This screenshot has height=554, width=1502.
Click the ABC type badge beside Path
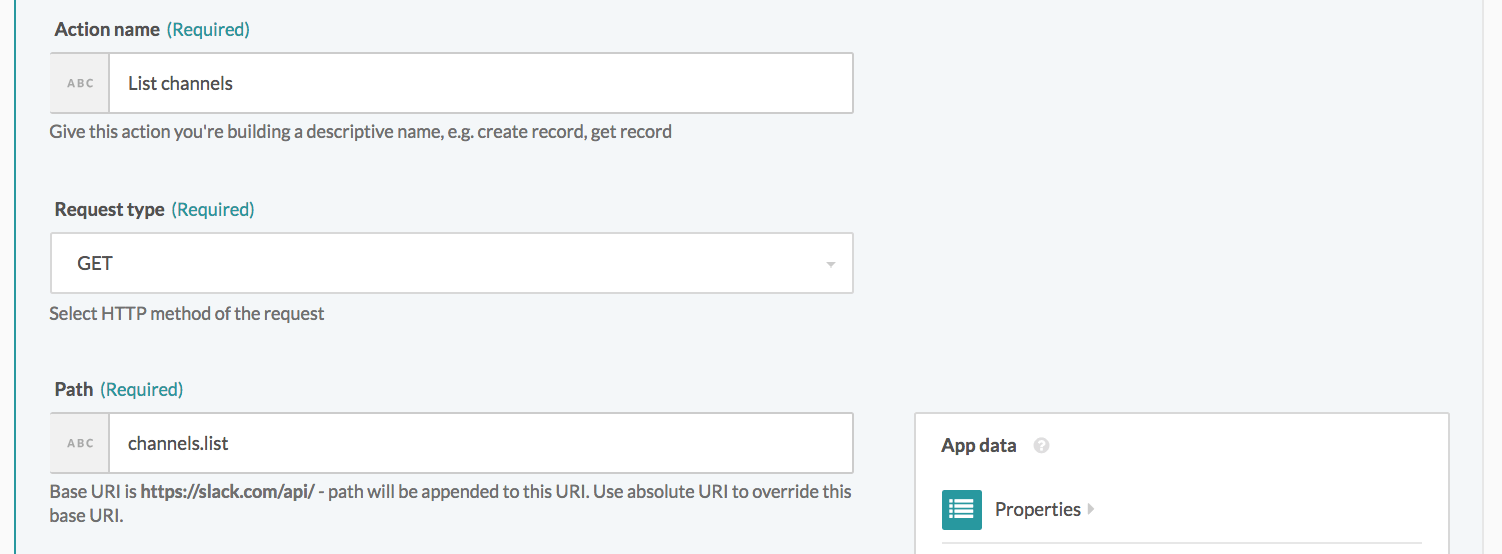point(80,443)
